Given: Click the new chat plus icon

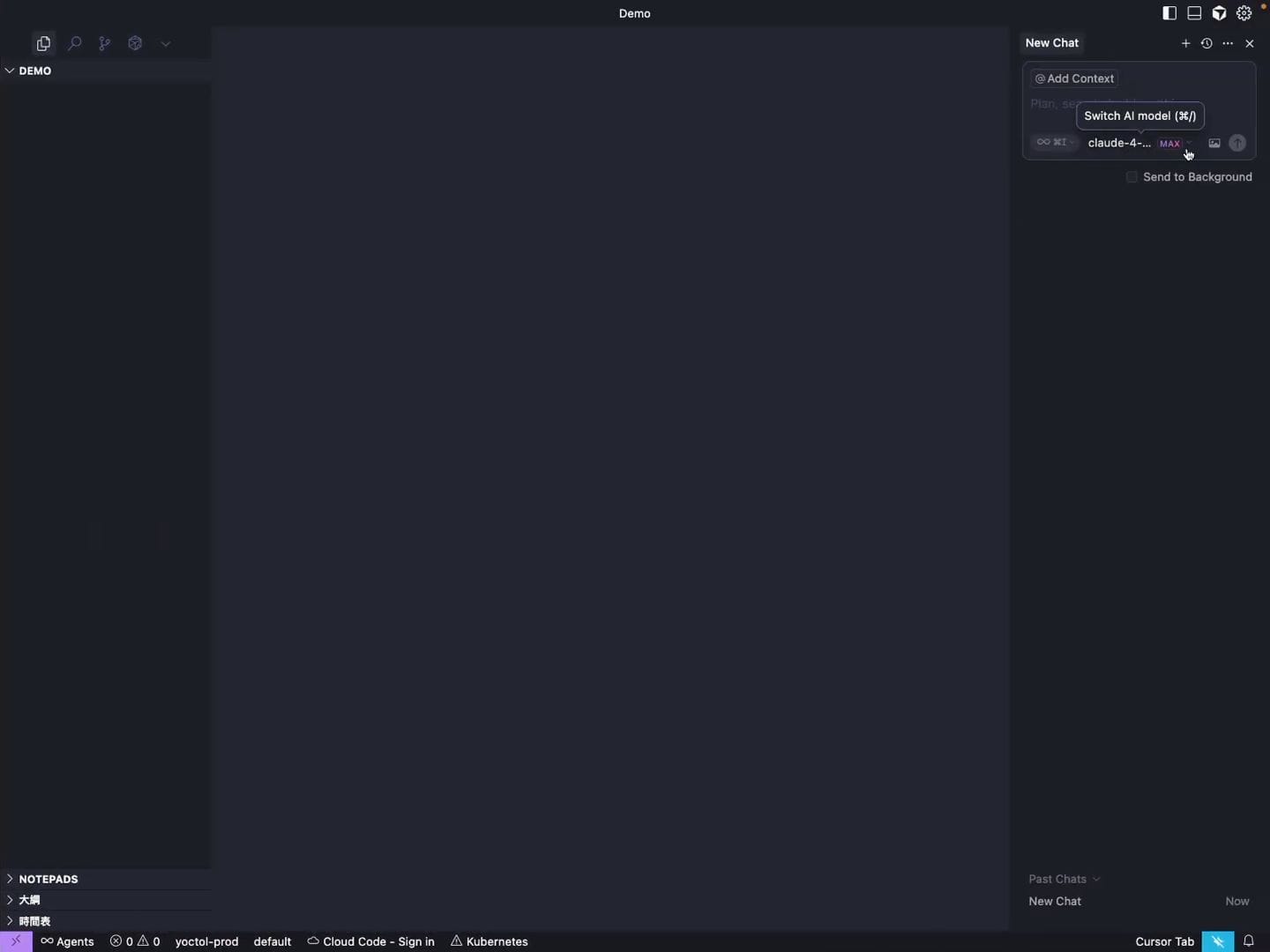Looking at the screenshot, I should pos(1185,43).
